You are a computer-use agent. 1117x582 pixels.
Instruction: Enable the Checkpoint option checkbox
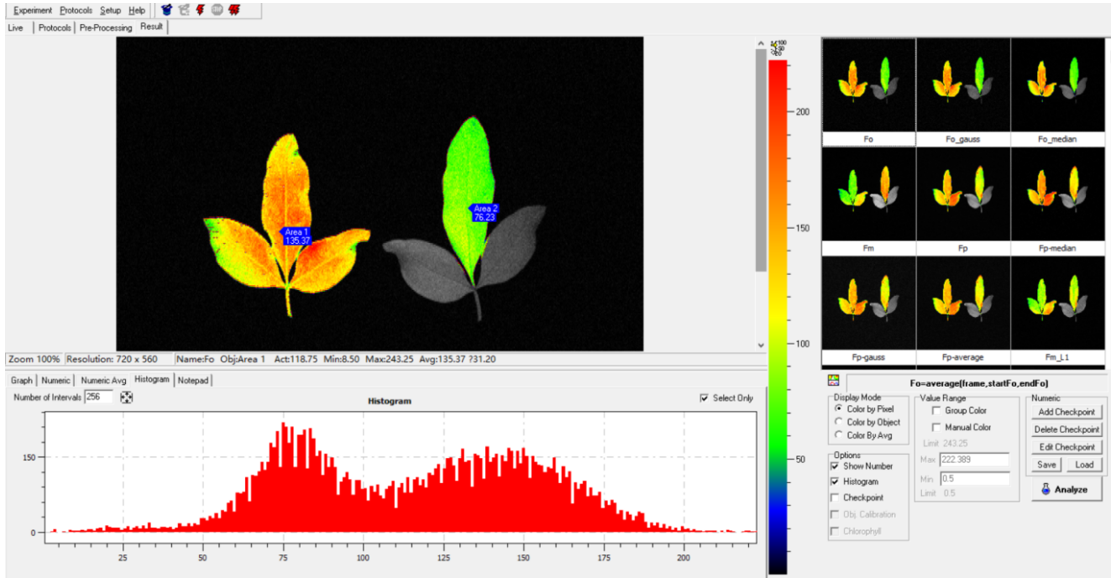point(835,498)
